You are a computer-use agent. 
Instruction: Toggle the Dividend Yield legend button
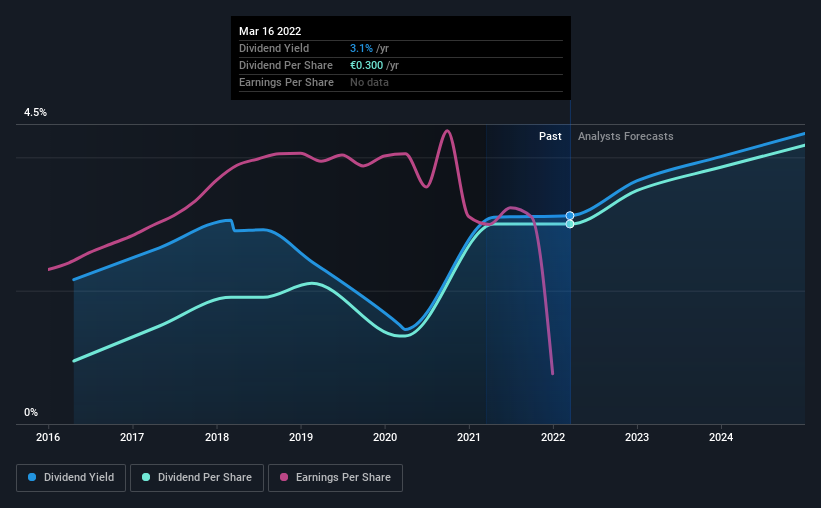pyautogui.click(x=71, y=478)
